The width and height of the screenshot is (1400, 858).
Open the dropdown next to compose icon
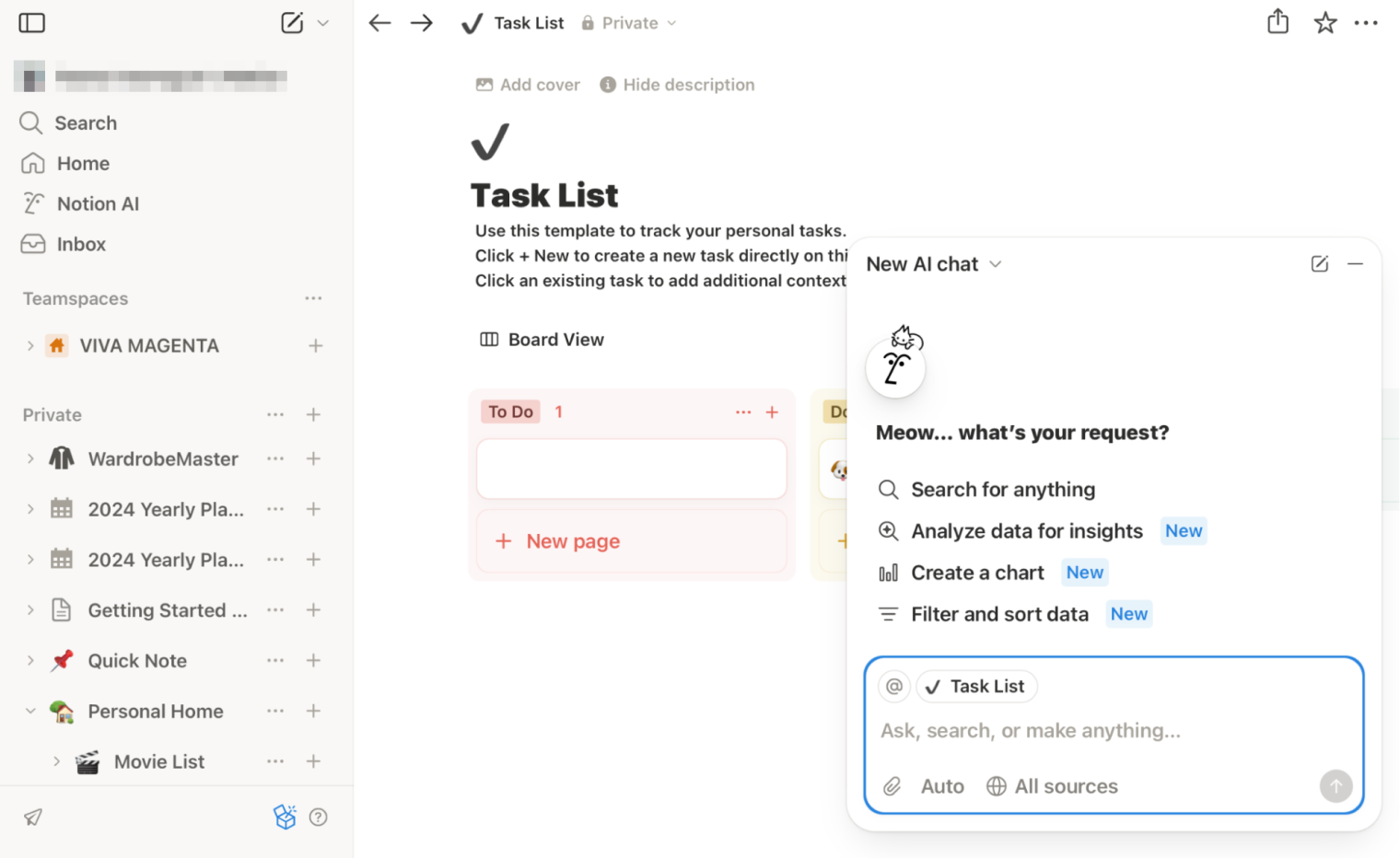pos(322,23)
